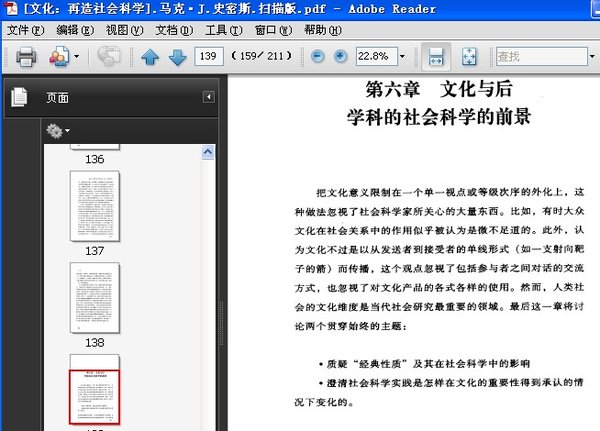This screenshot has height=431, width=600.
Task: Click the panel splitter grip handle
Action: (x=221, y=323)
